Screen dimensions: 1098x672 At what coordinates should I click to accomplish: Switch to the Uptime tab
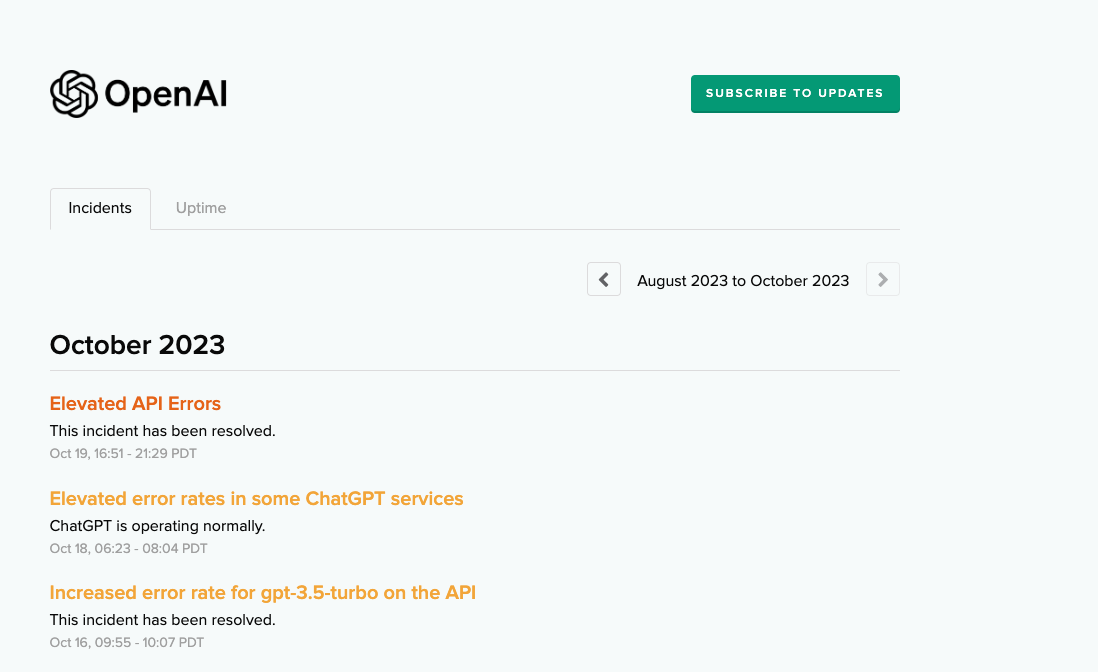(201, 208)
